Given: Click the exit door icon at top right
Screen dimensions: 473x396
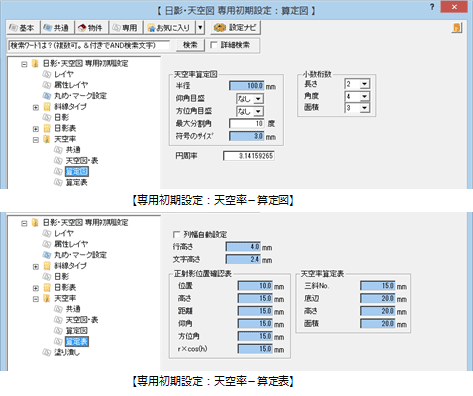Looking at the screenshot, I should point(457,27).
